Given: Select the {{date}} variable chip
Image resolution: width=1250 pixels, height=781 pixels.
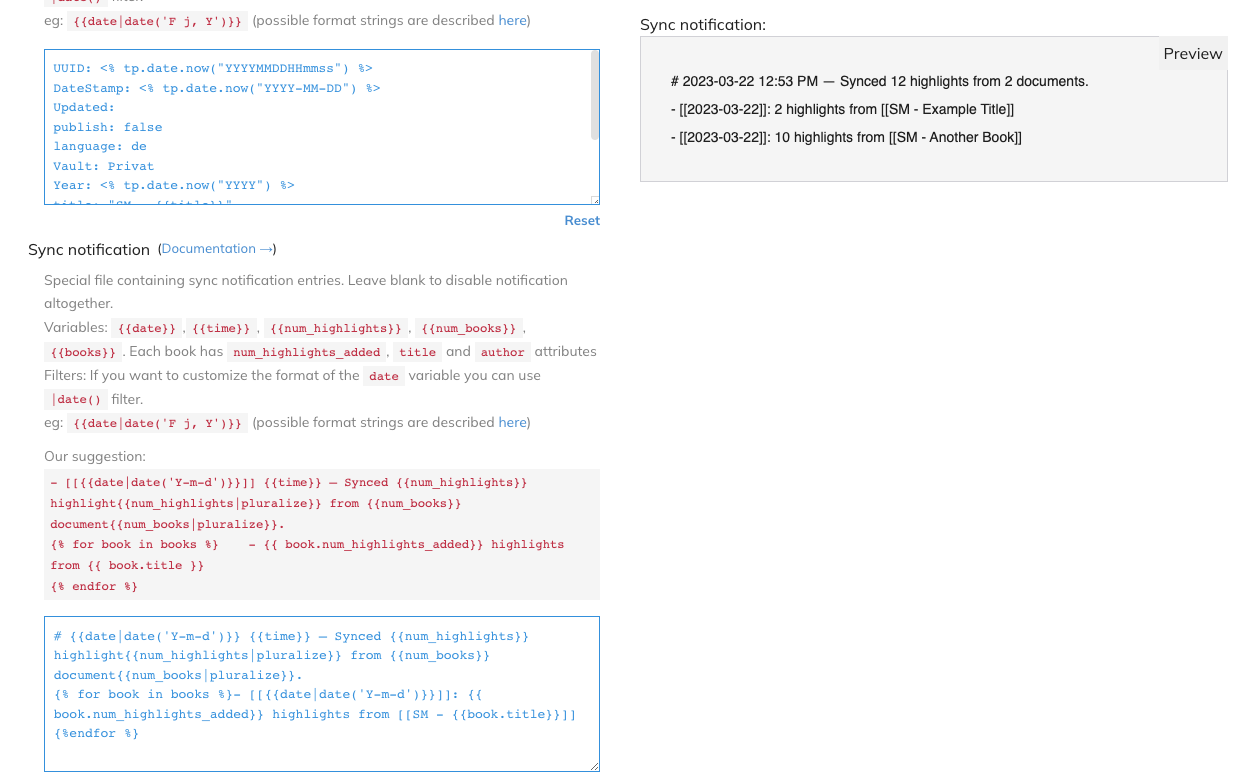Looking at the screenshot, I should coord(147,328).
